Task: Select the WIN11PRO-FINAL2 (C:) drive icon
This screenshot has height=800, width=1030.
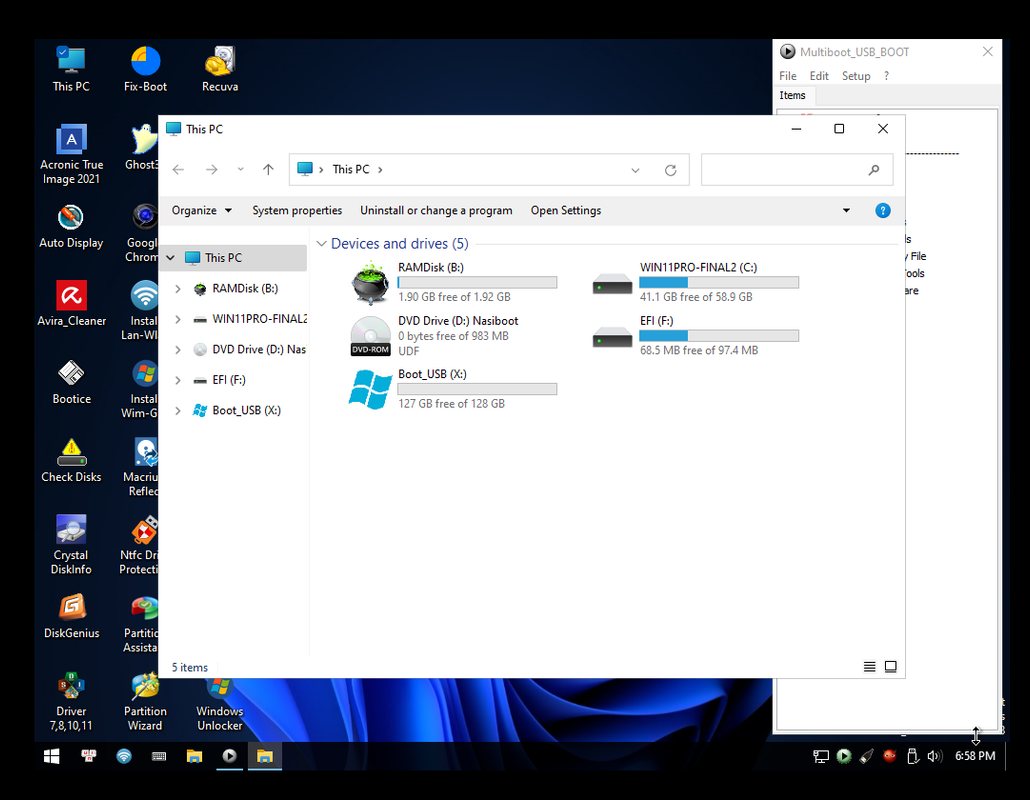Action: click(612, 285)
